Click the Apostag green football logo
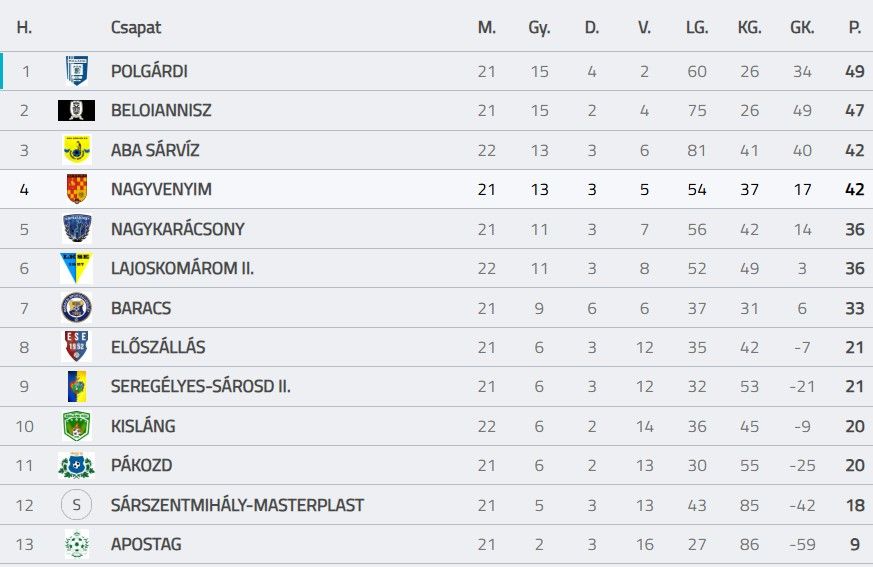 [x=77, y=544]
